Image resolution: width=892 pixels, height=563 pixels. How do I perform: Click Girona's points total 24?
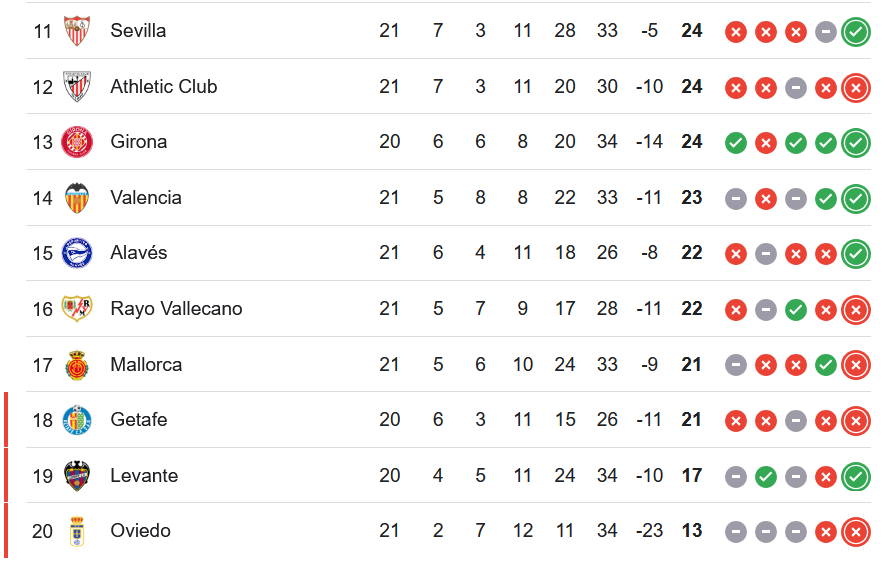pos(692,142)
